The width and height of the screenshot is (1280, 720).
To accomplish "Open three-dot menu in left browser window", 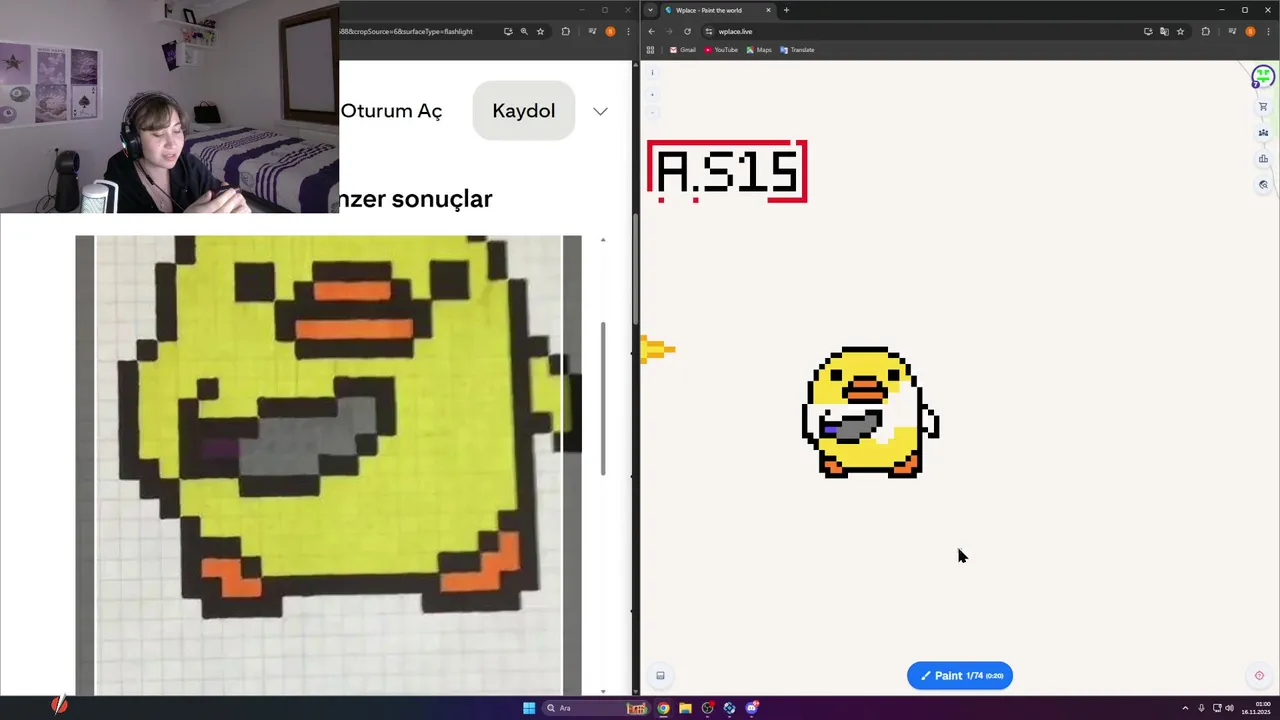I will [x=627, y=31].
